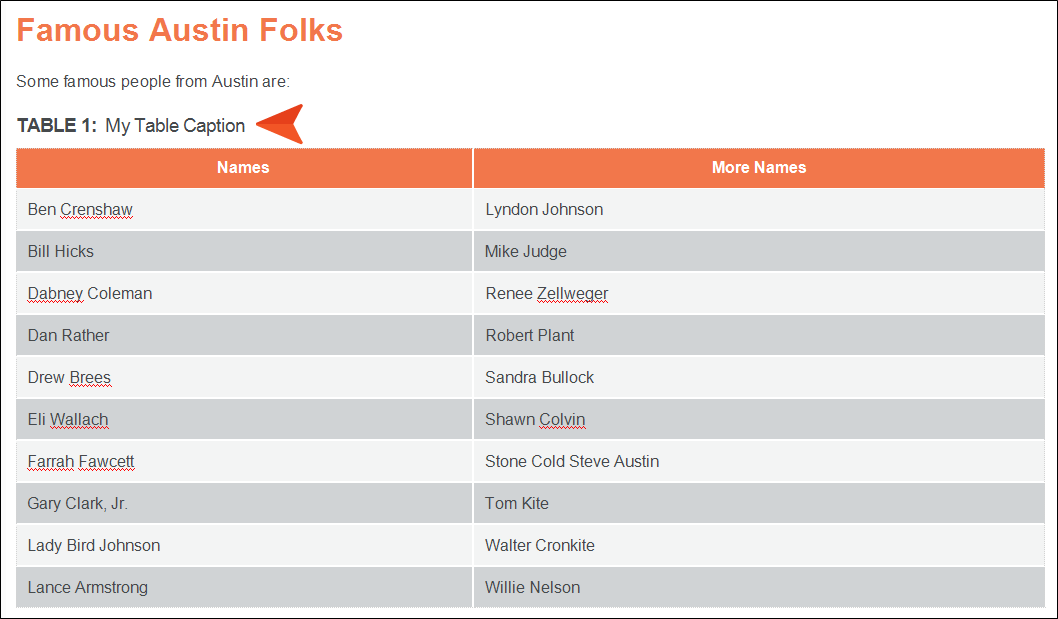Click the Willie Nelson cell
Screen dimensions: 1058x619
pyautogui.click(x=759, y=587)
